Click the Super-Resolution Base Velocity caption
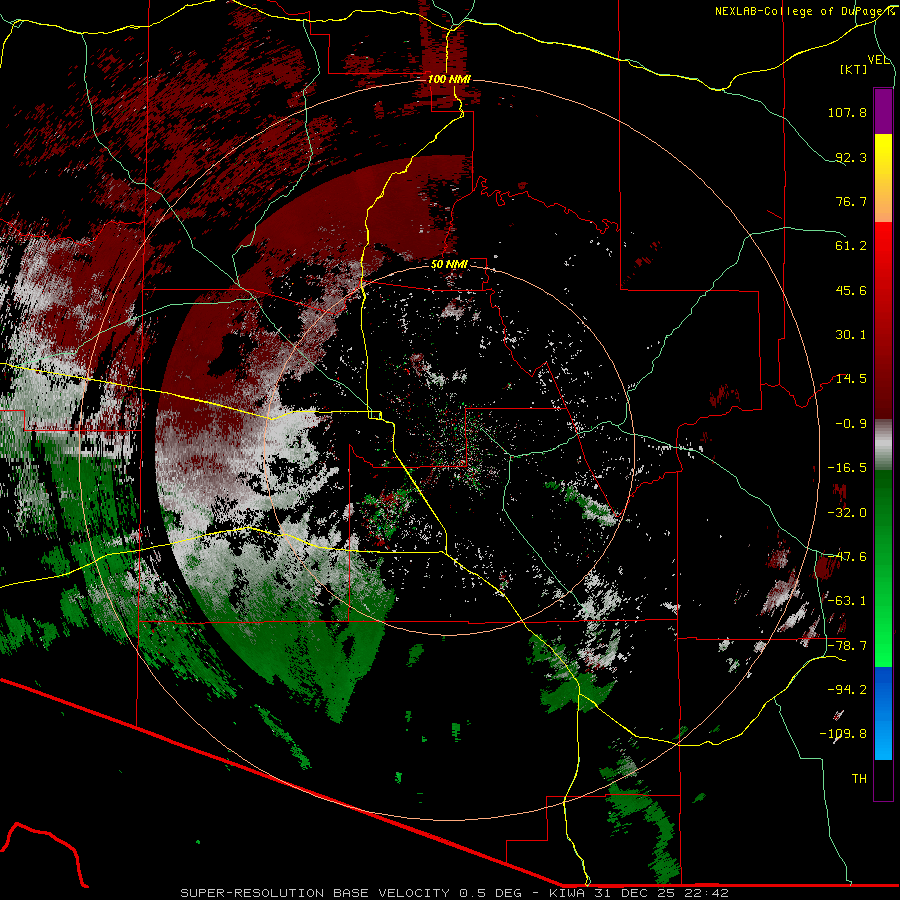This screenshot has height=900, width=900. click(x=455, y=893)
